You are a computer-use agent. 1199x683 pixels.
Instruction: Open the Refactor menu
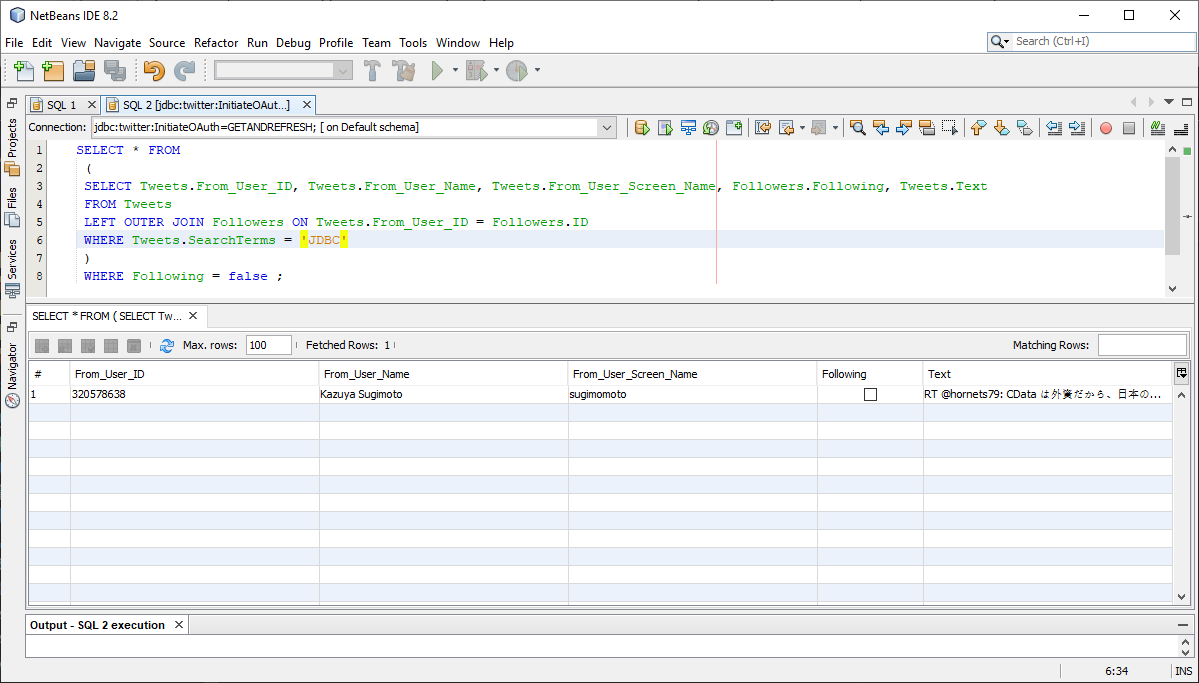click(216, 43)
